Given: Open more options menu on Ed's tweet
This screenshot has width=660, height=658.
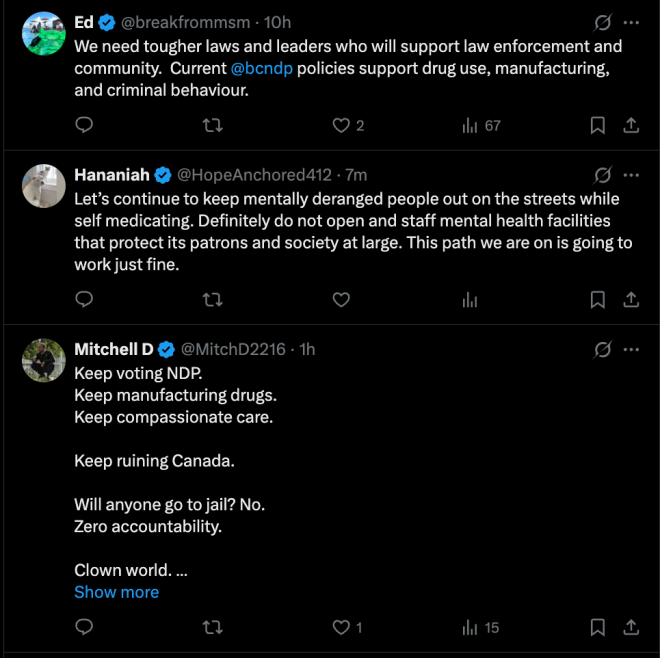Looking at the screenshot, I should click(631, 23).
